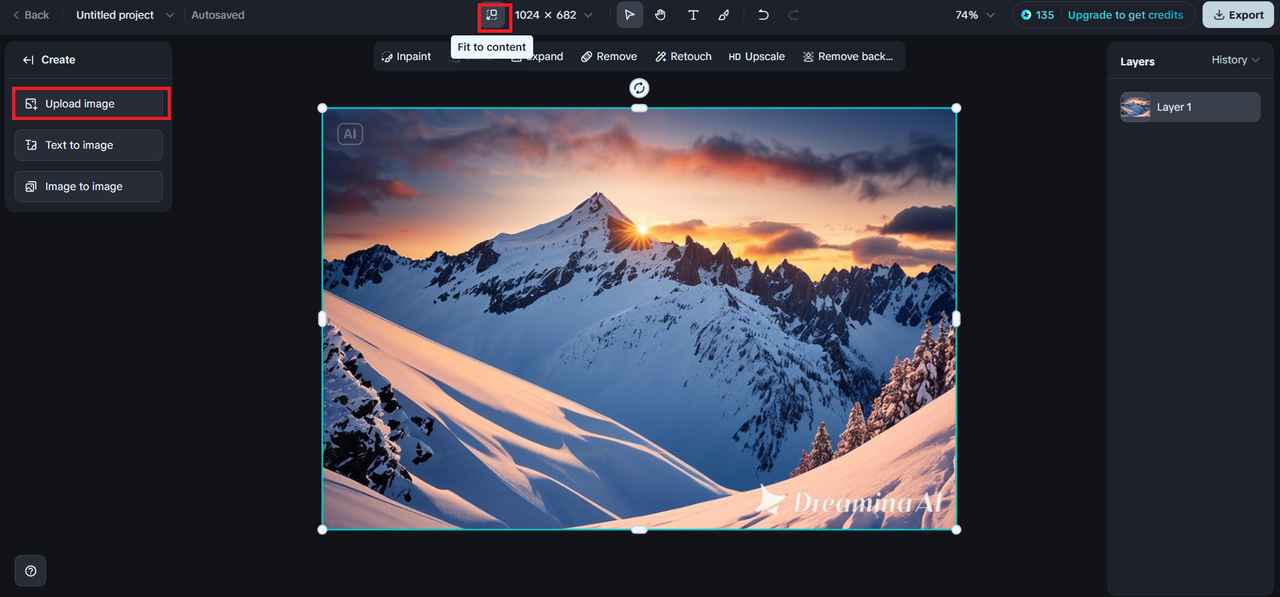Click the rotate handle above the image

[x=639, y=88]
